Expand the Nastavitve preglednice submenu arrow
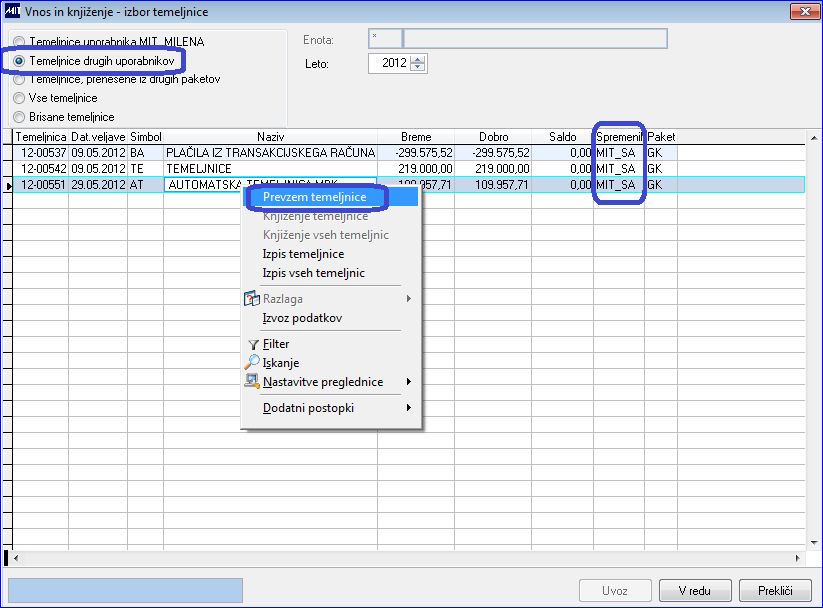 (409, 382)
